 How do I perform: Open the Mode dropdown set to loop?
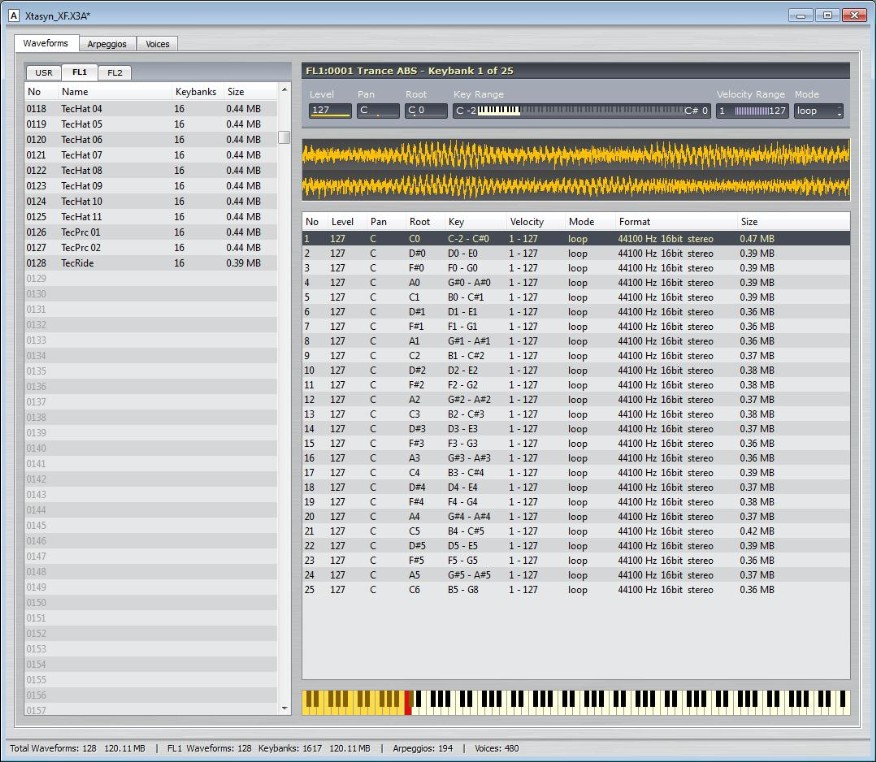pos(818,111)
